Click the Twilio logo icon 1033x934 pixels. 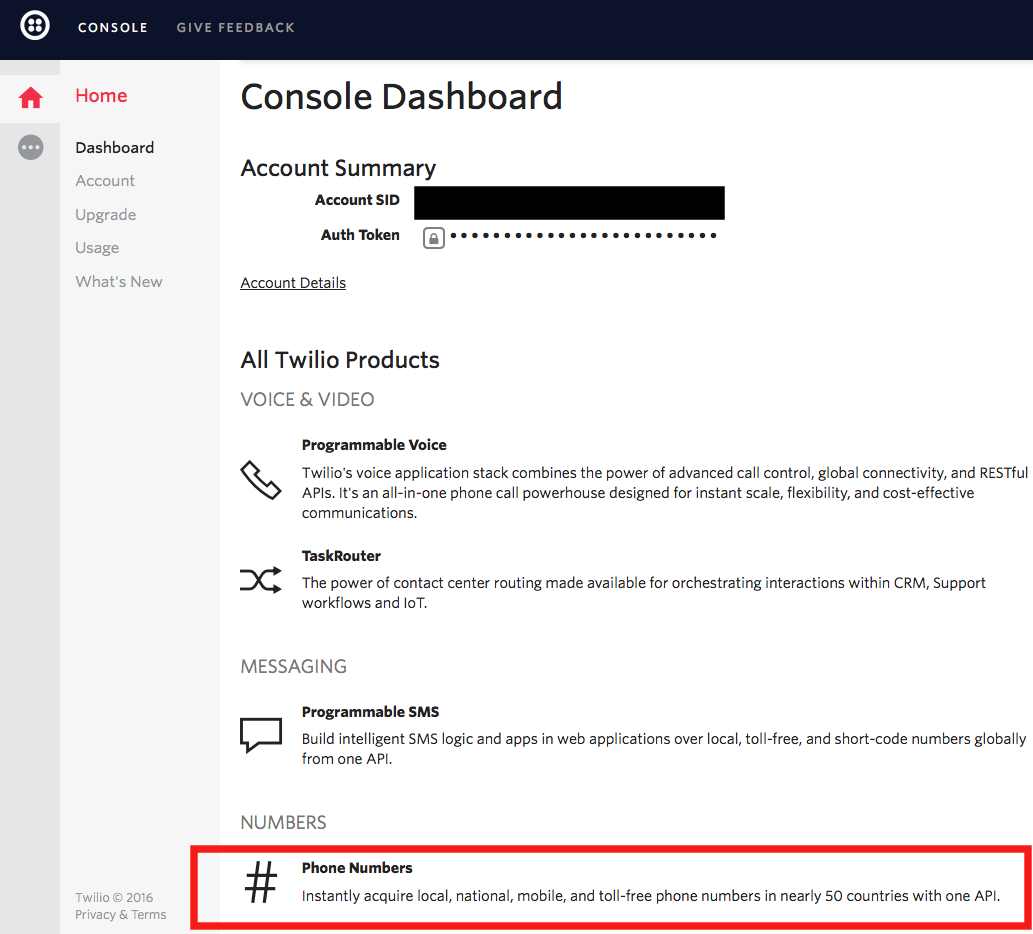click(x=34, y=26)
